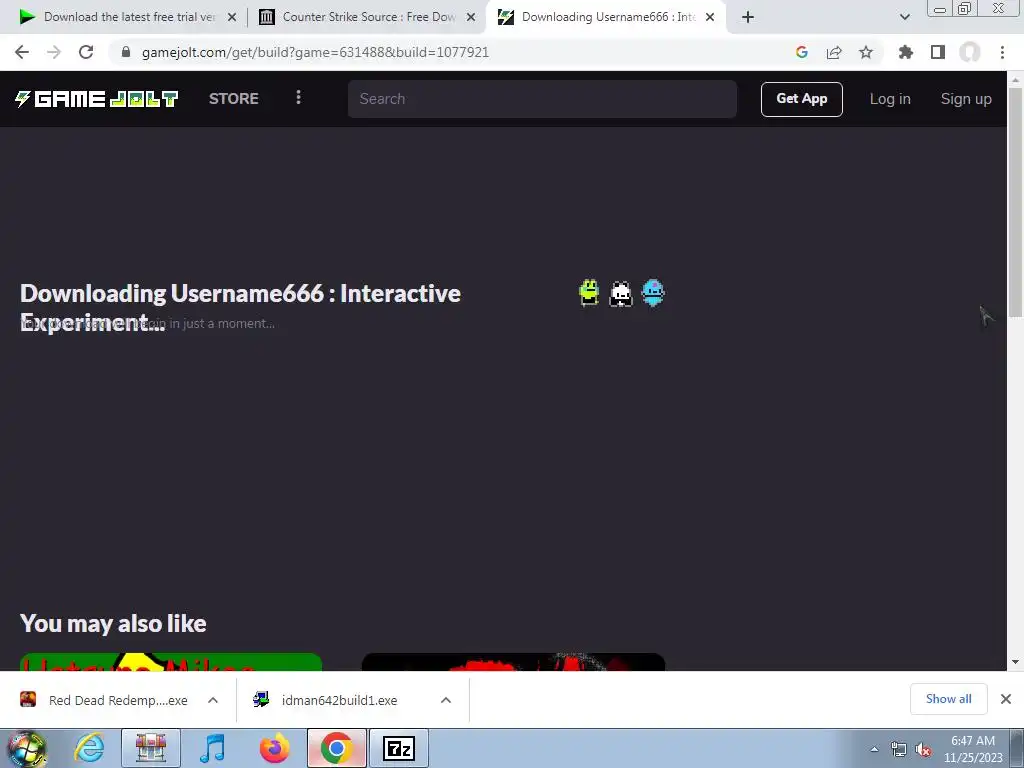Close the downloads bar
Screen dimensions: 1024x768
coord(1006,699)
